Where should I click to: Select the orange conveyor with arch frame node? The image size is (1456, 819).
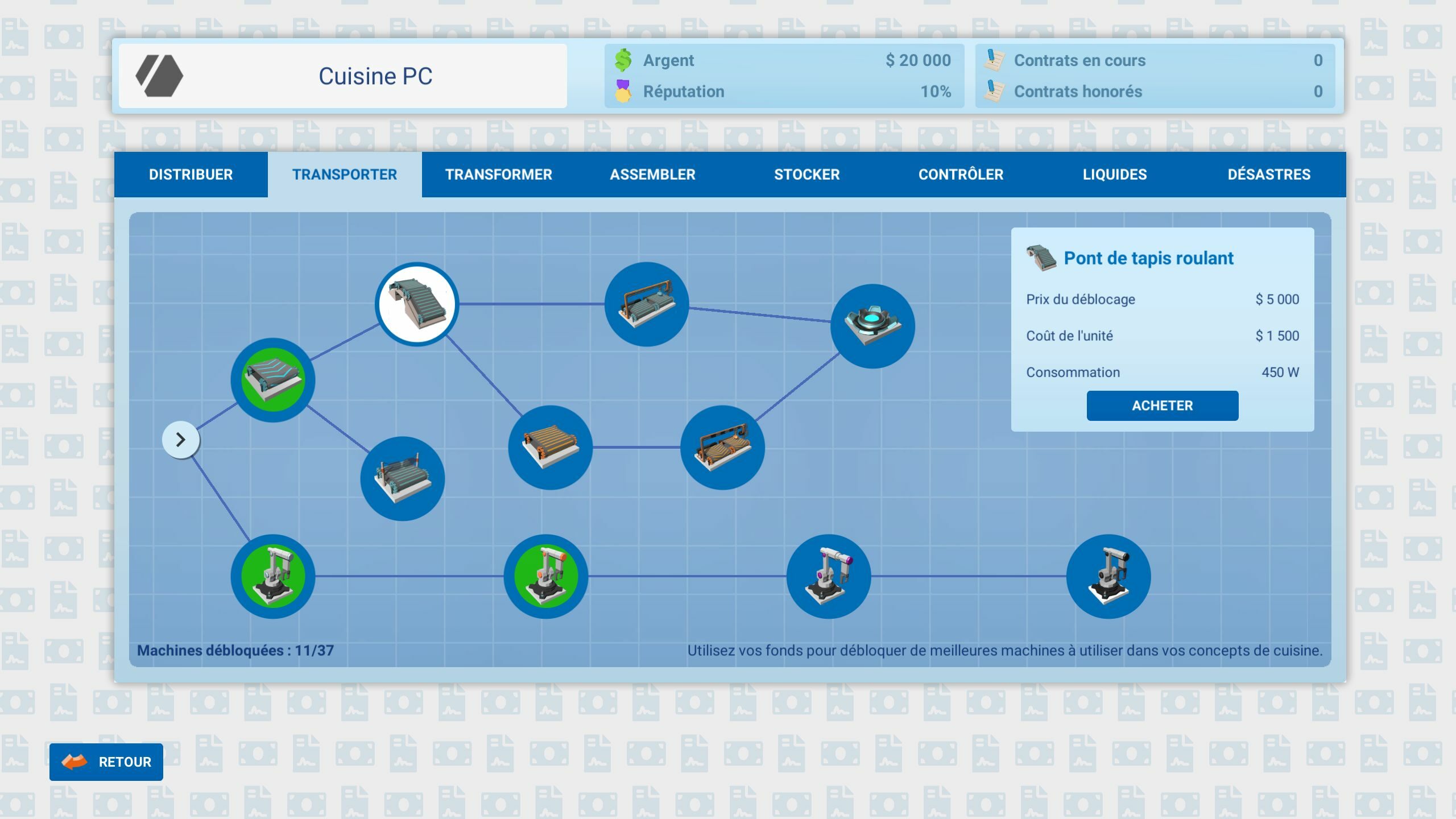point(723,448)
